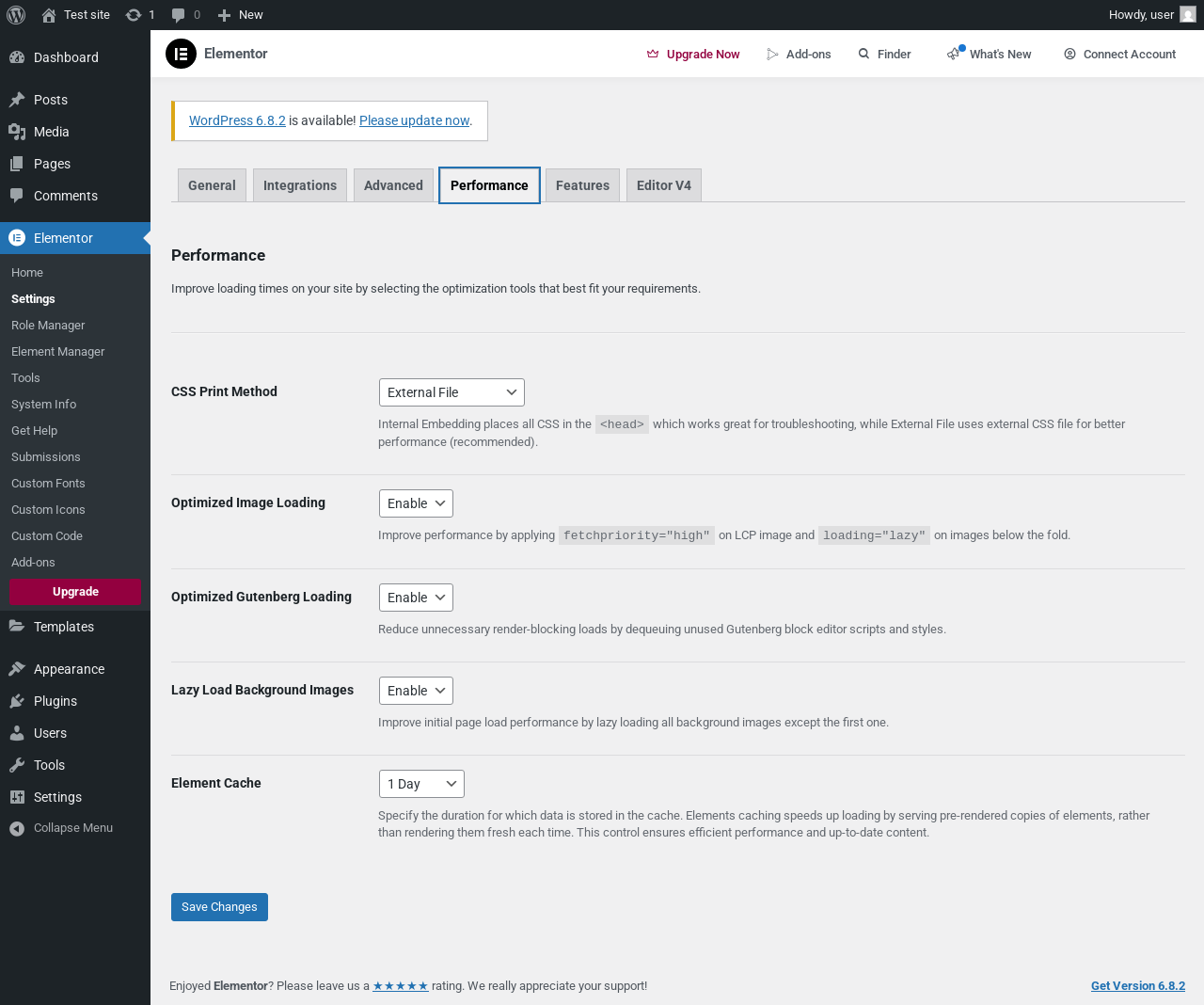Screen dimensions: 1204x1005
Task: Click the home icon beside Test site
Action: (x=49, y=15)
